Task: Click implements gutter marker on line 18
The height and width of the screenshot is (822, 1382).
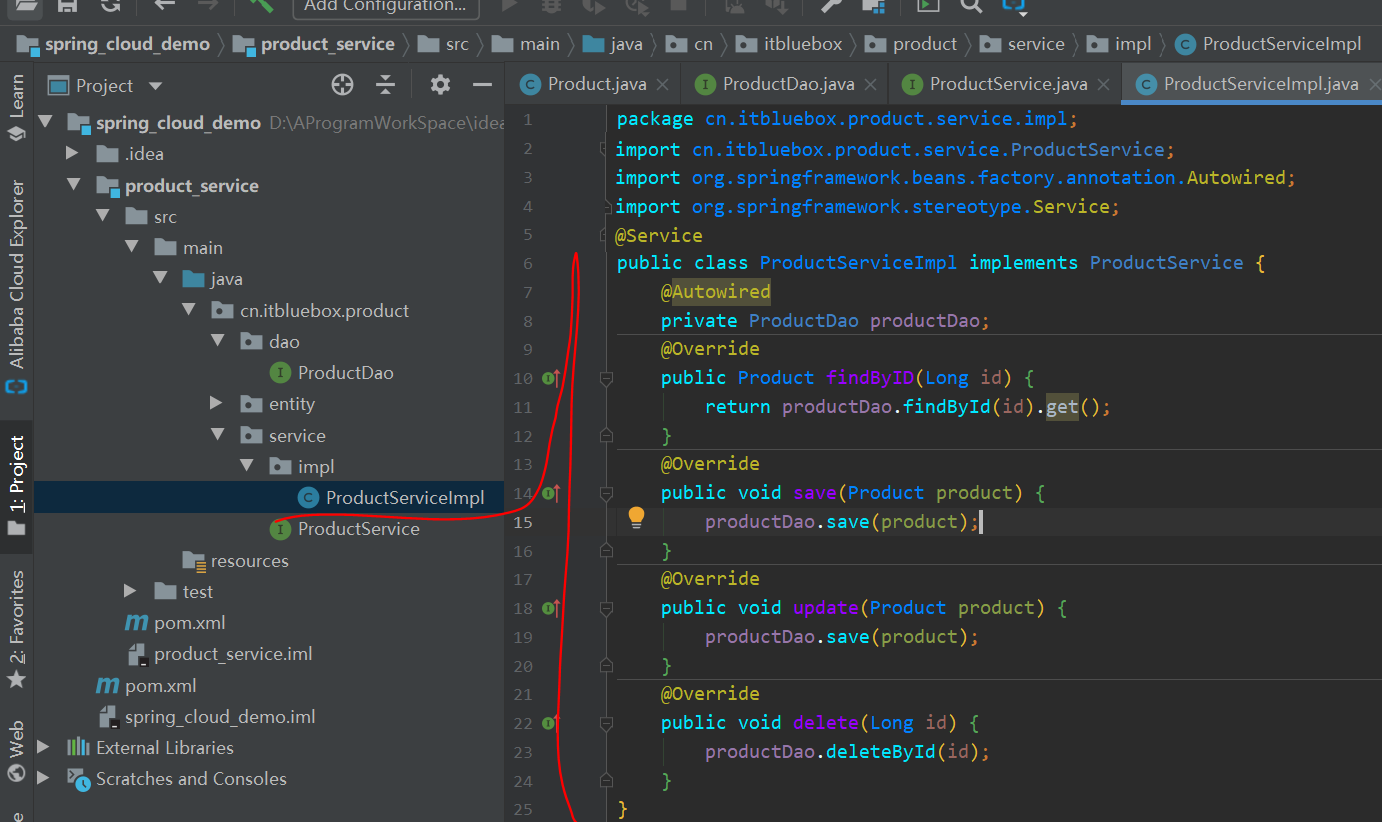Action: 551,608
